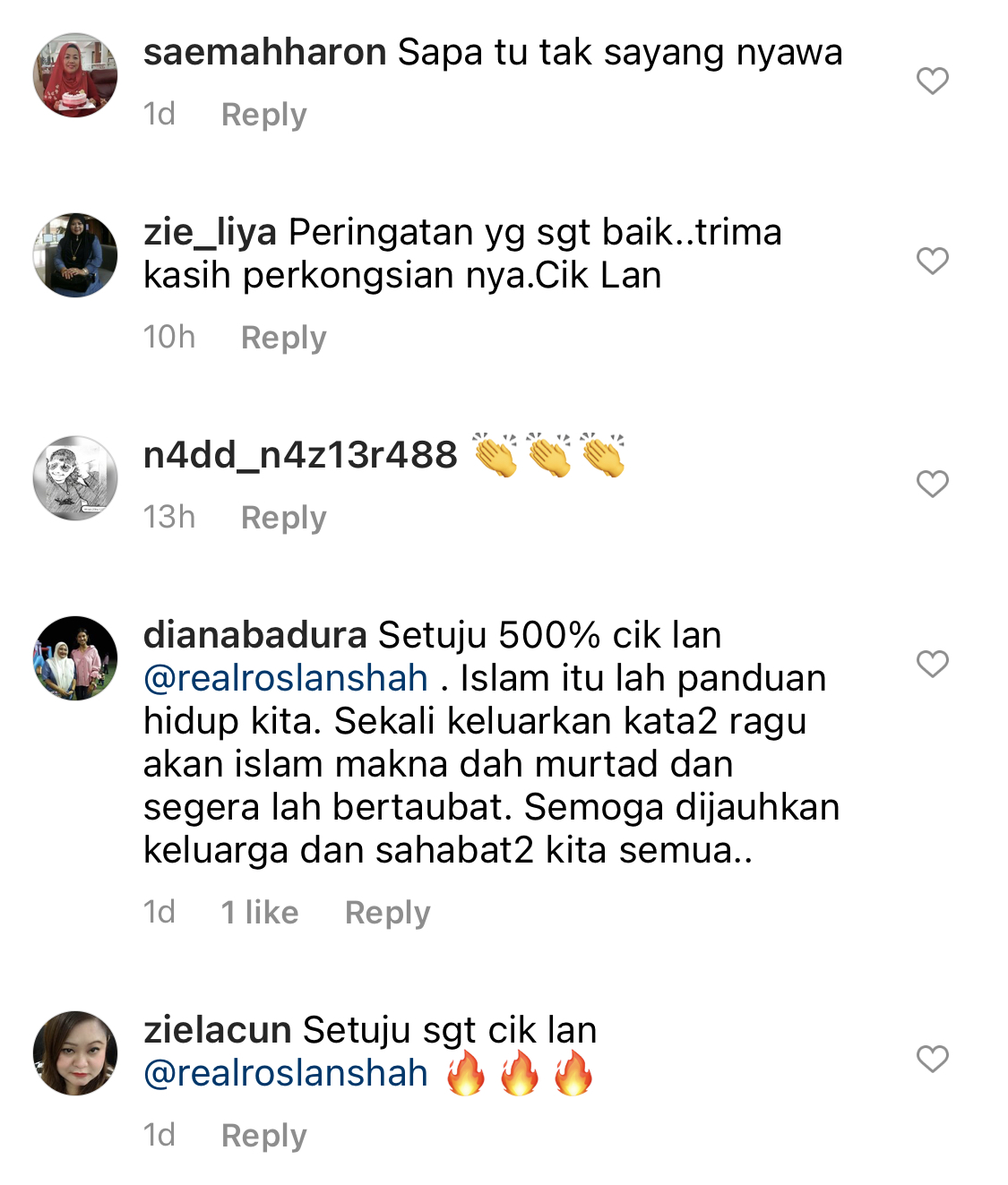Open zielacun's profile picture
The height and width of the screenshot is (1185, 1008).
point(75,1053)
